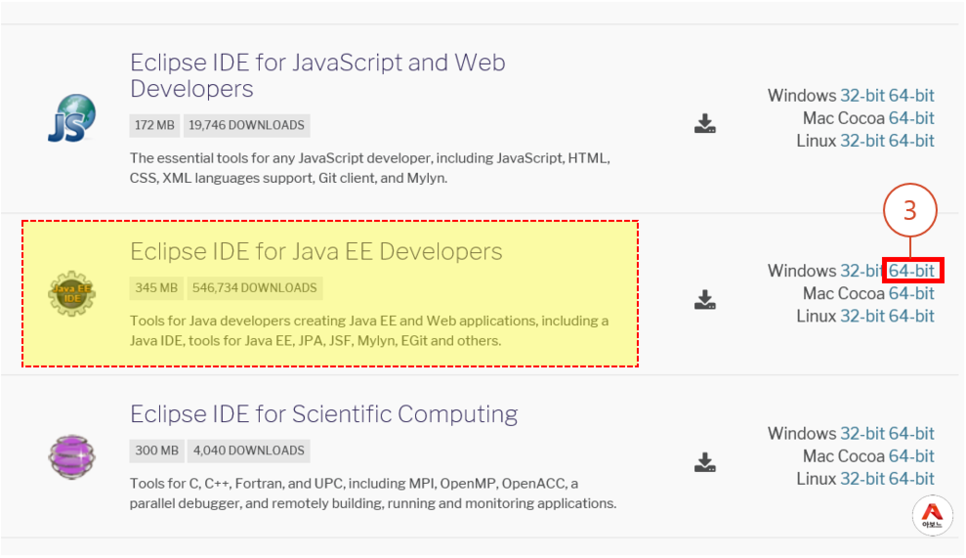966x558 pixels.
Task: Download Scientific Computing Linux 32-bit
Action: (862, 479)
